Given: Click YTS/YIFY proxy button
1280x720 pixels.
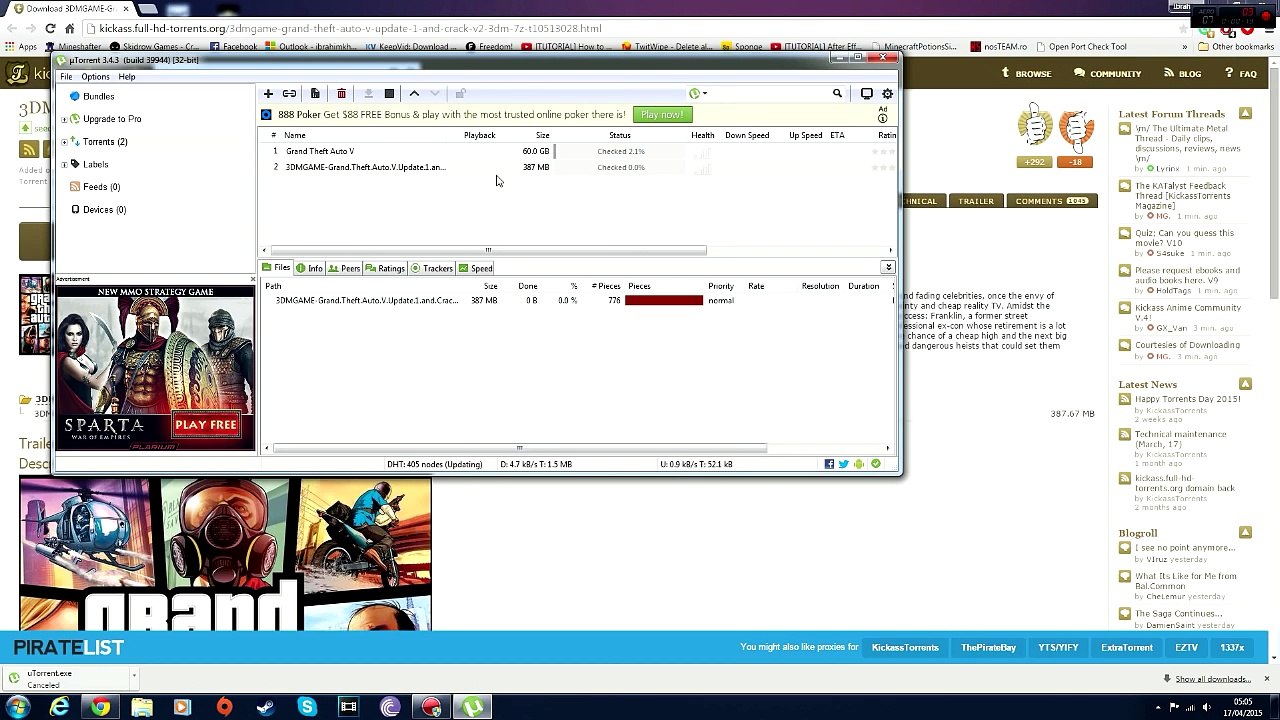Looking at the screenshot, I should click(x=1058, y=648).
